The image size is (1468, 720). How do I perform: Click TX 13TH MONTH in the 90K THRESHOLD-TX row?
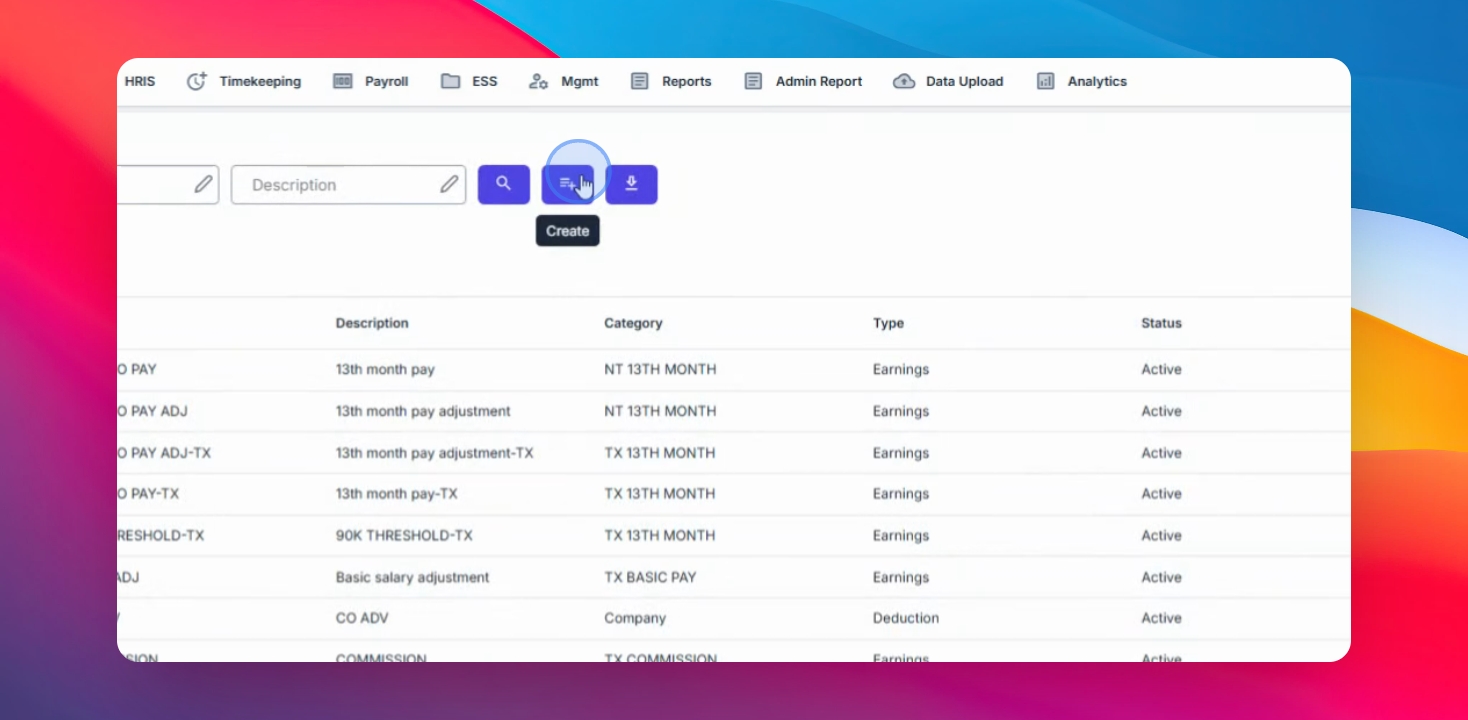pyautogui.click(x=660, y=536)
